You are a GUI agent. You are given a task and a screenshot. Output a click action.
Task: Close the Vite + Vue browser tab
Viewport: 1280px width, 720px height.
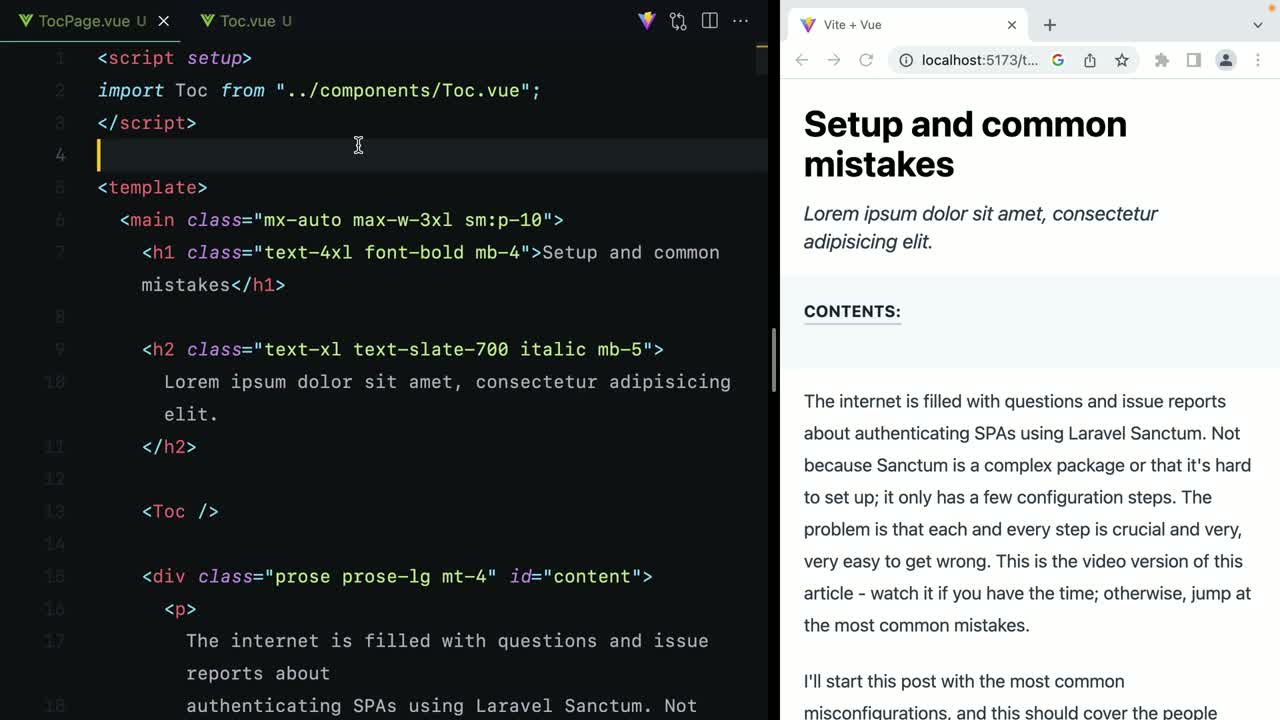[1012, 25]
